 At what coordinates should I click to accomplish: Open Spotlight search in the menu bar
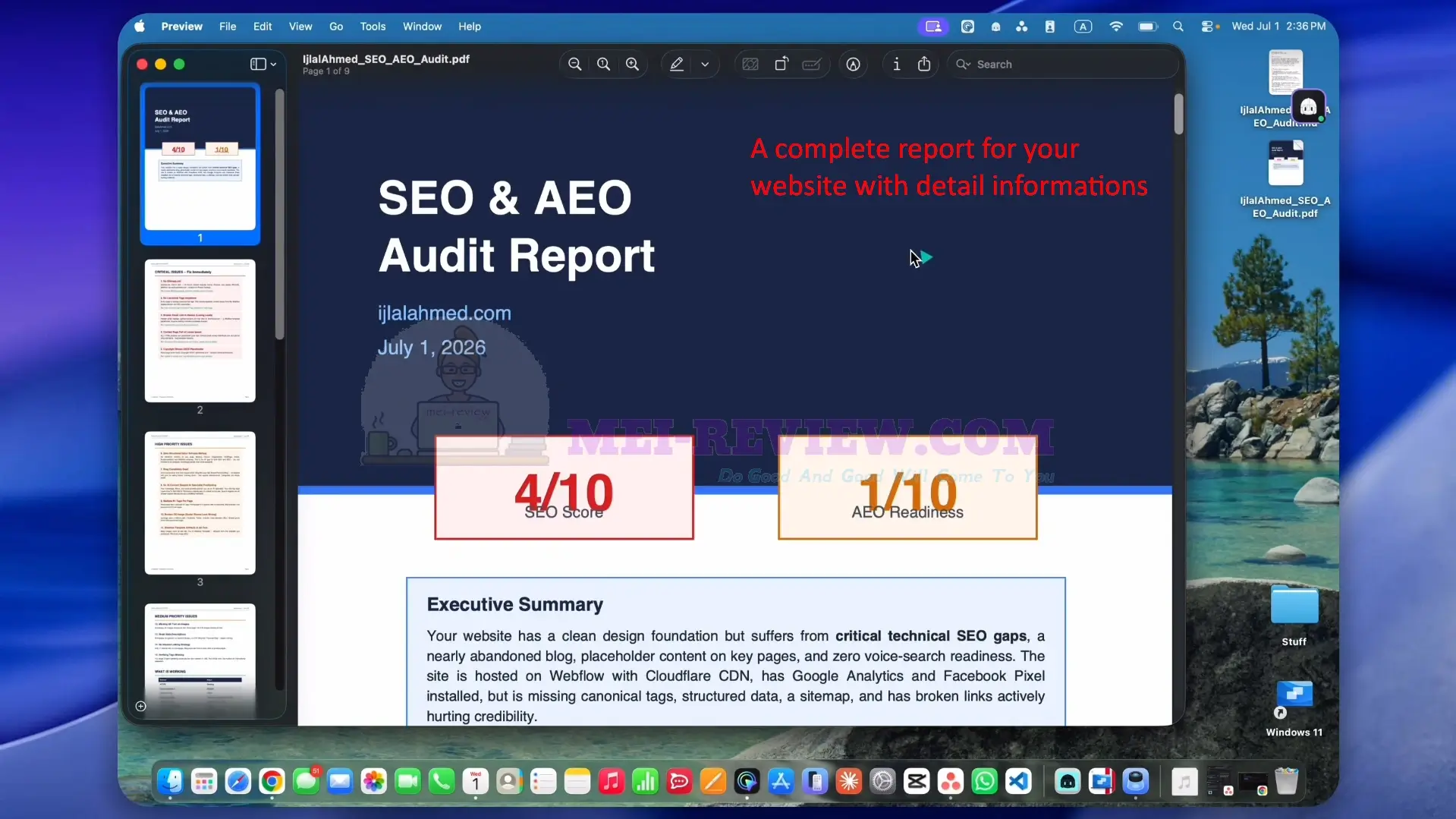(x=1178, y=27)
